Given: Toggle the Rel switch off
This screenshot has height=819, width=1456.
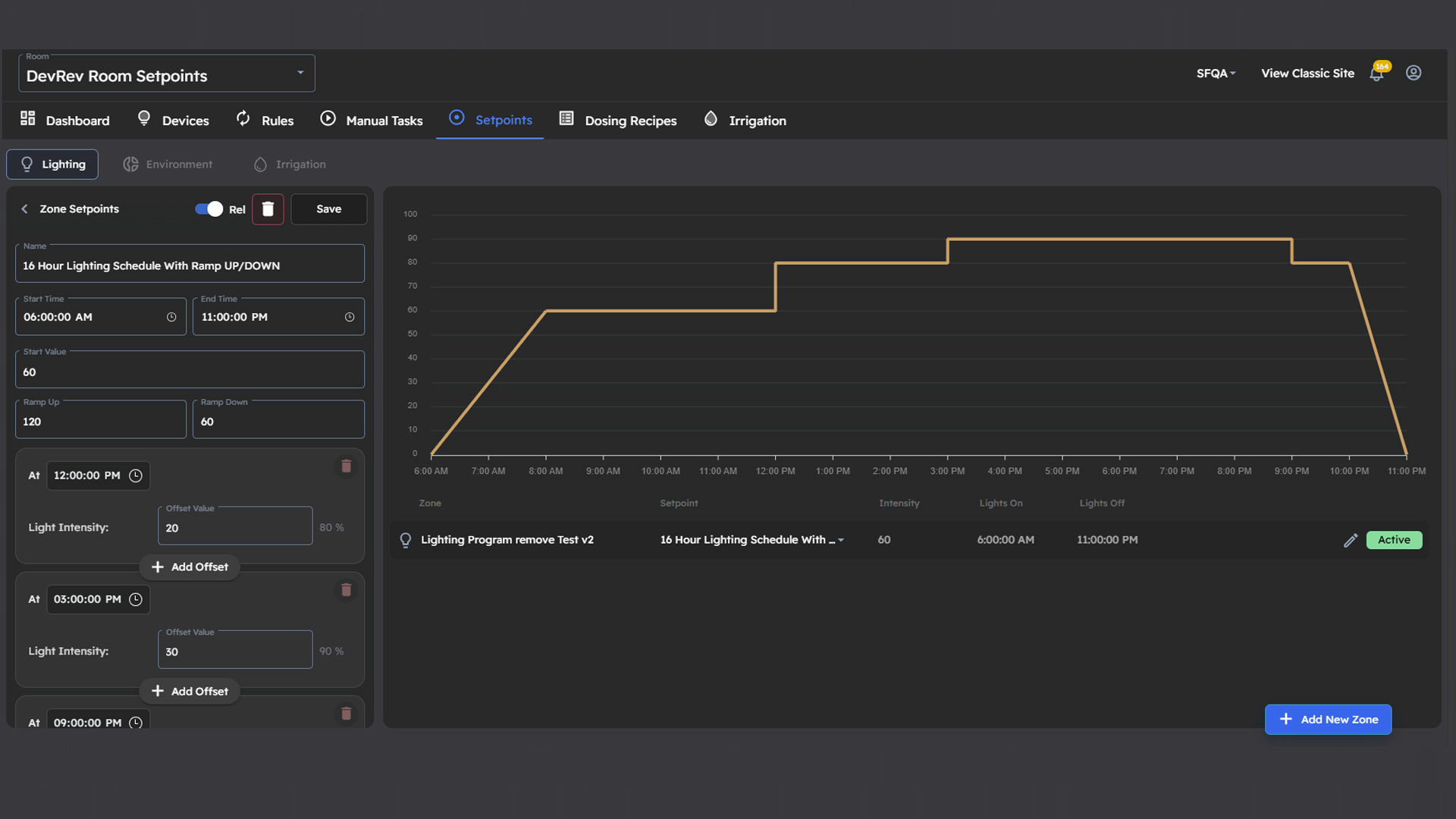Looking at the screenshot, I should 209,209.
